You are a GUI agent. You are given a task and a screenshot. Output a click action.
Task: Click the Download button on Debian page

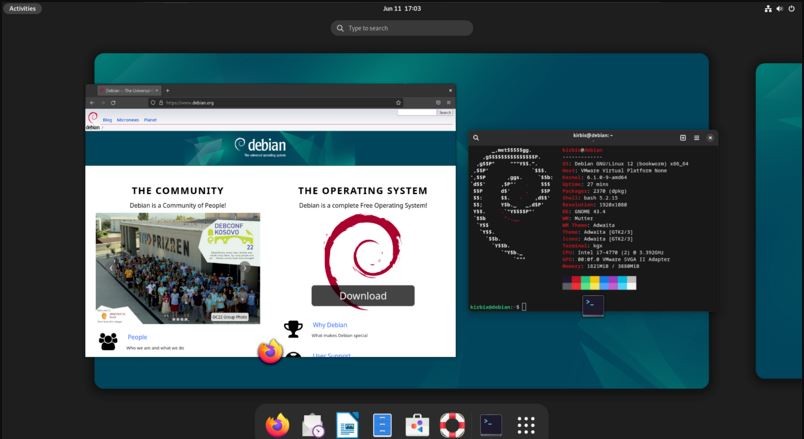coord(362,296)
